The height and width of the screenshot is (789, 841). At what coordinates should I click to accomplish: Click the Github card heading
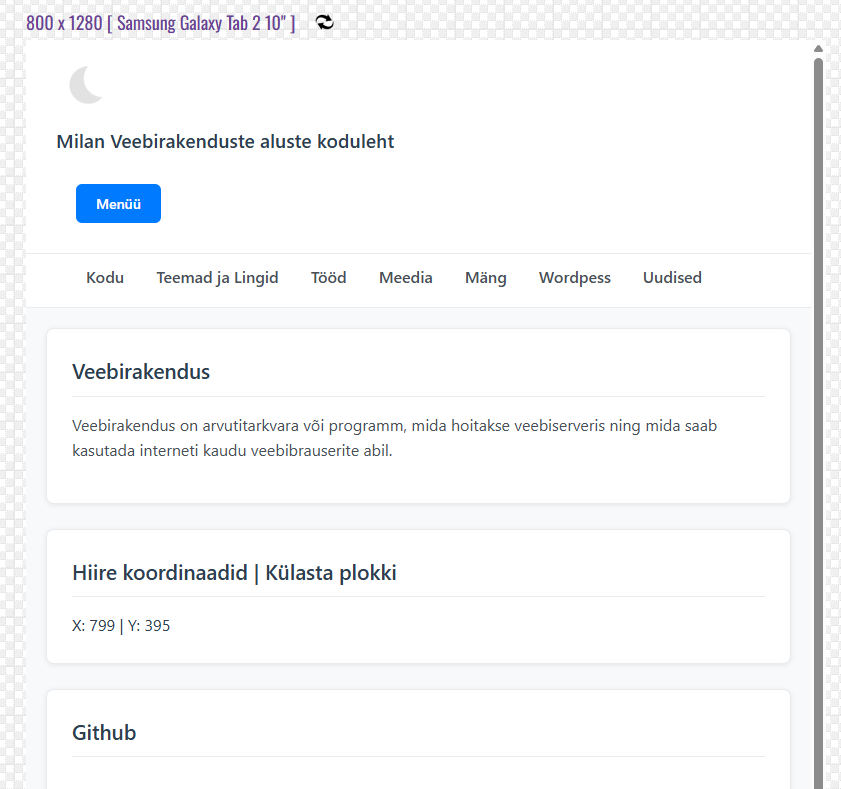104,733
